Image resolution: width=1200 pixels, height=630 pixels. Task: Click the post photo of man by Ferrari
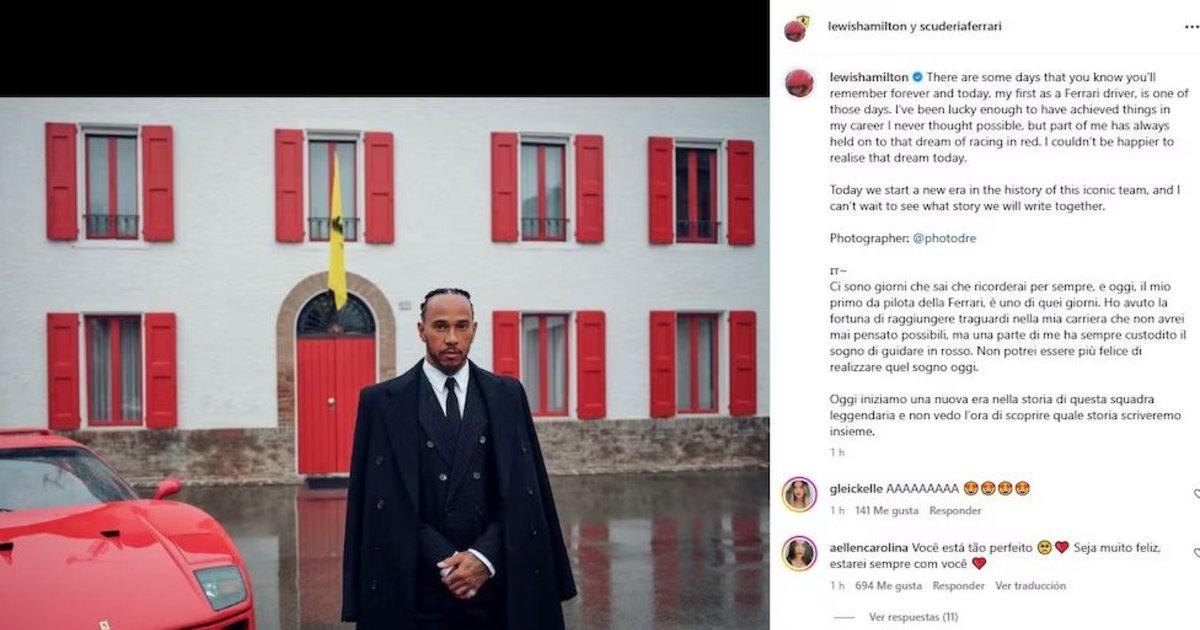[384, 363]
